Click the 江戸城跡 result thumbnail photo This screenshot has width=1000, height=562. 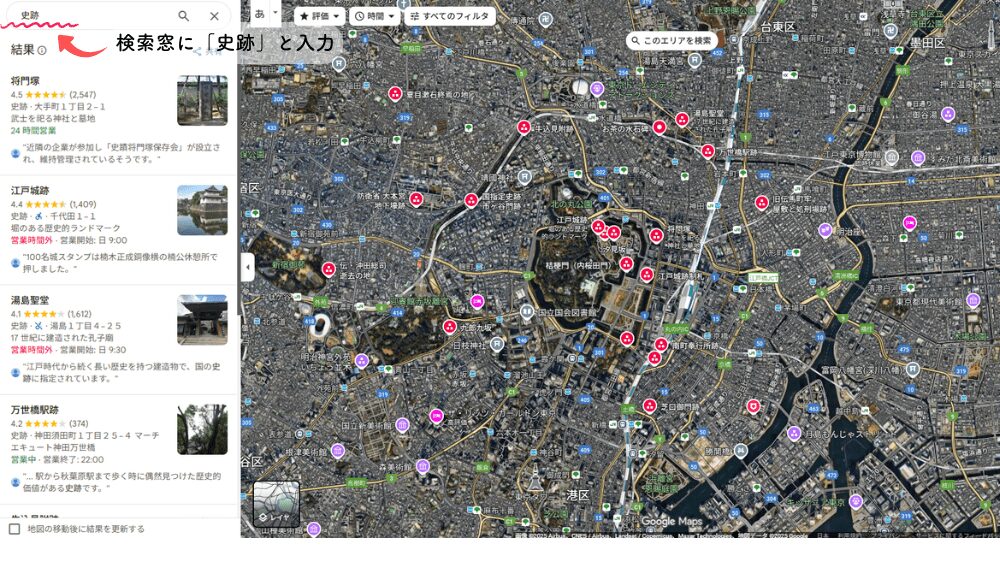[202, 210]
